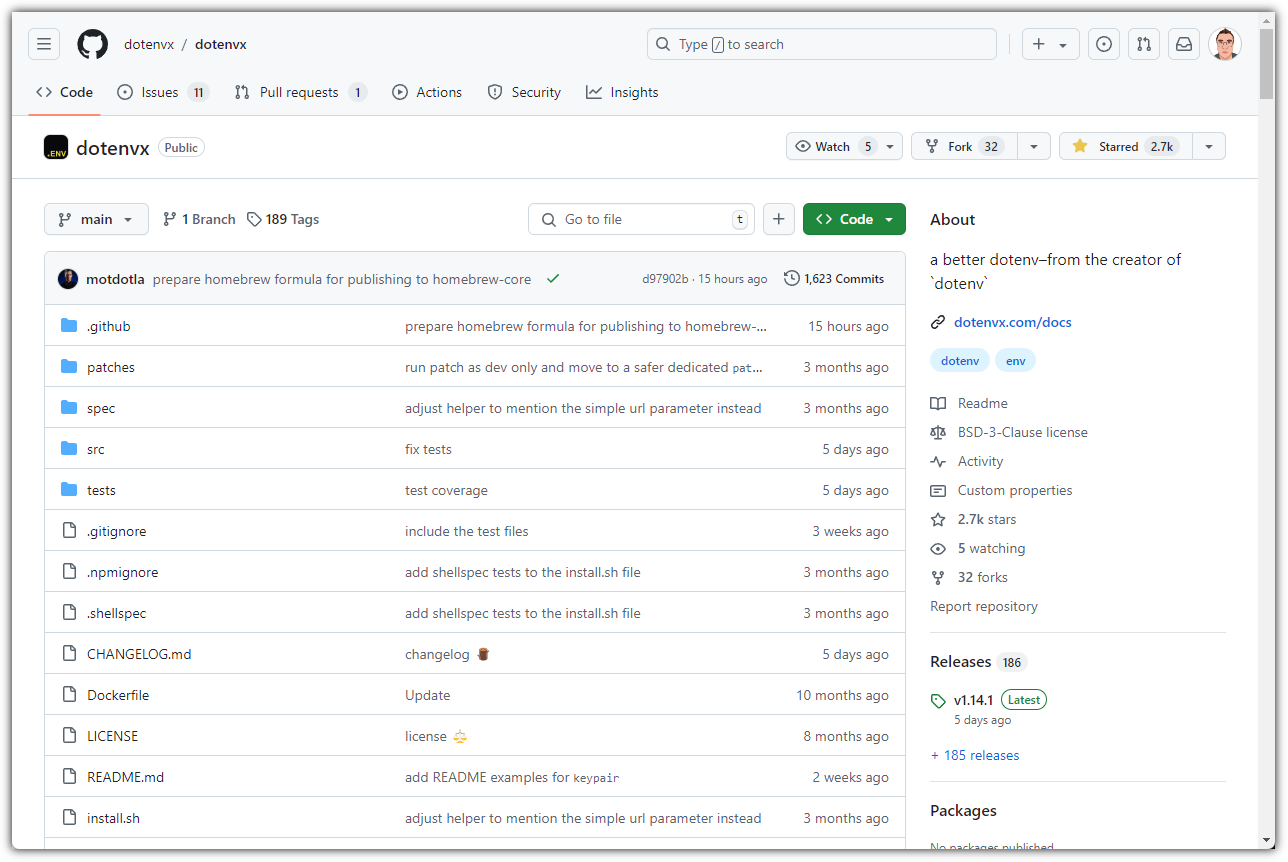Open the pull requests icon in the header
Viewport: 1288px width, 862px height.
coord(1144,44)
